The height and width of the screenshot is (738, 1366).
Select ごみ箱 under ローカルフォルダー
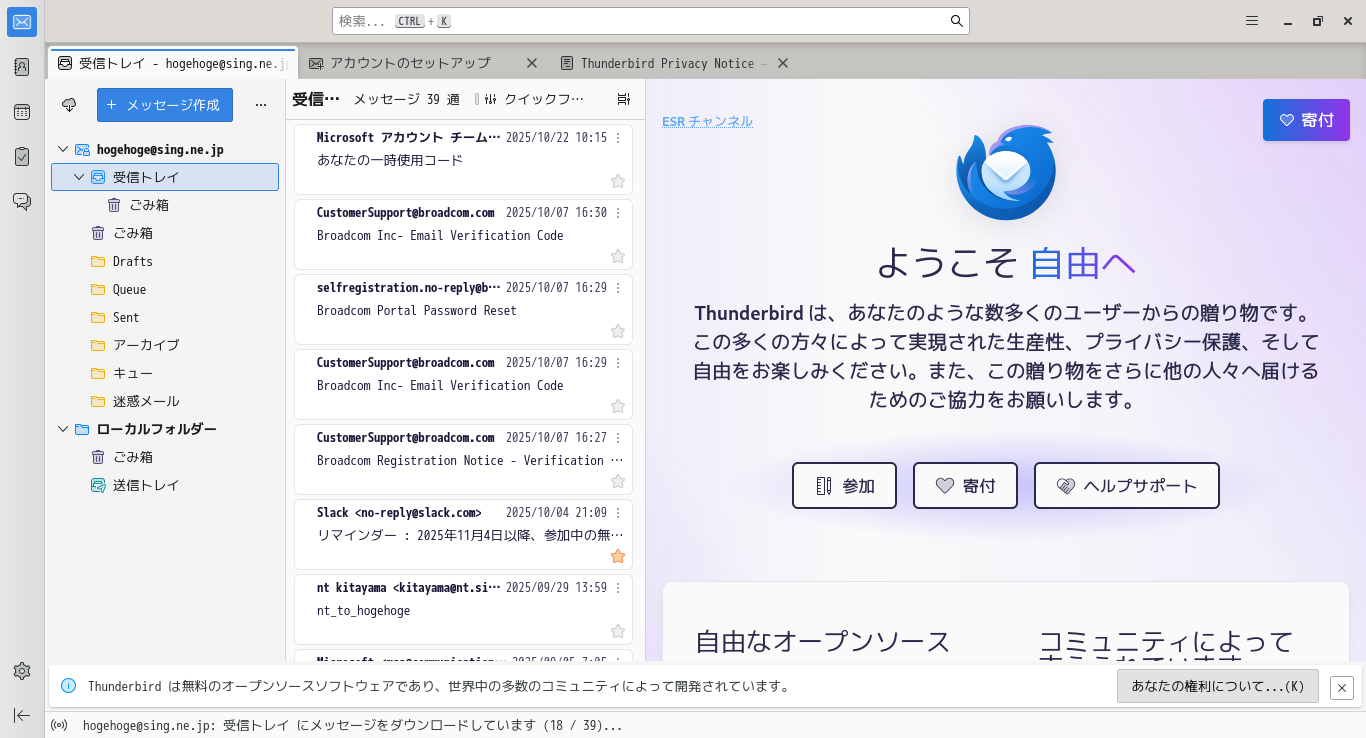click(165, 457)
